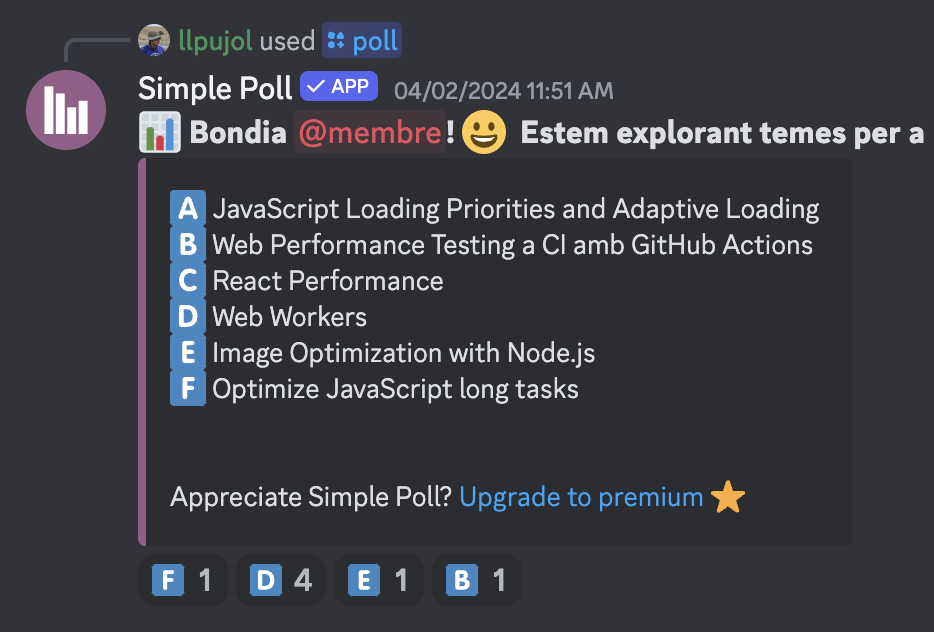The image size is (934, 632).
Task: Click llpujol's small profile avatar
Action: [x=153, y=41]
